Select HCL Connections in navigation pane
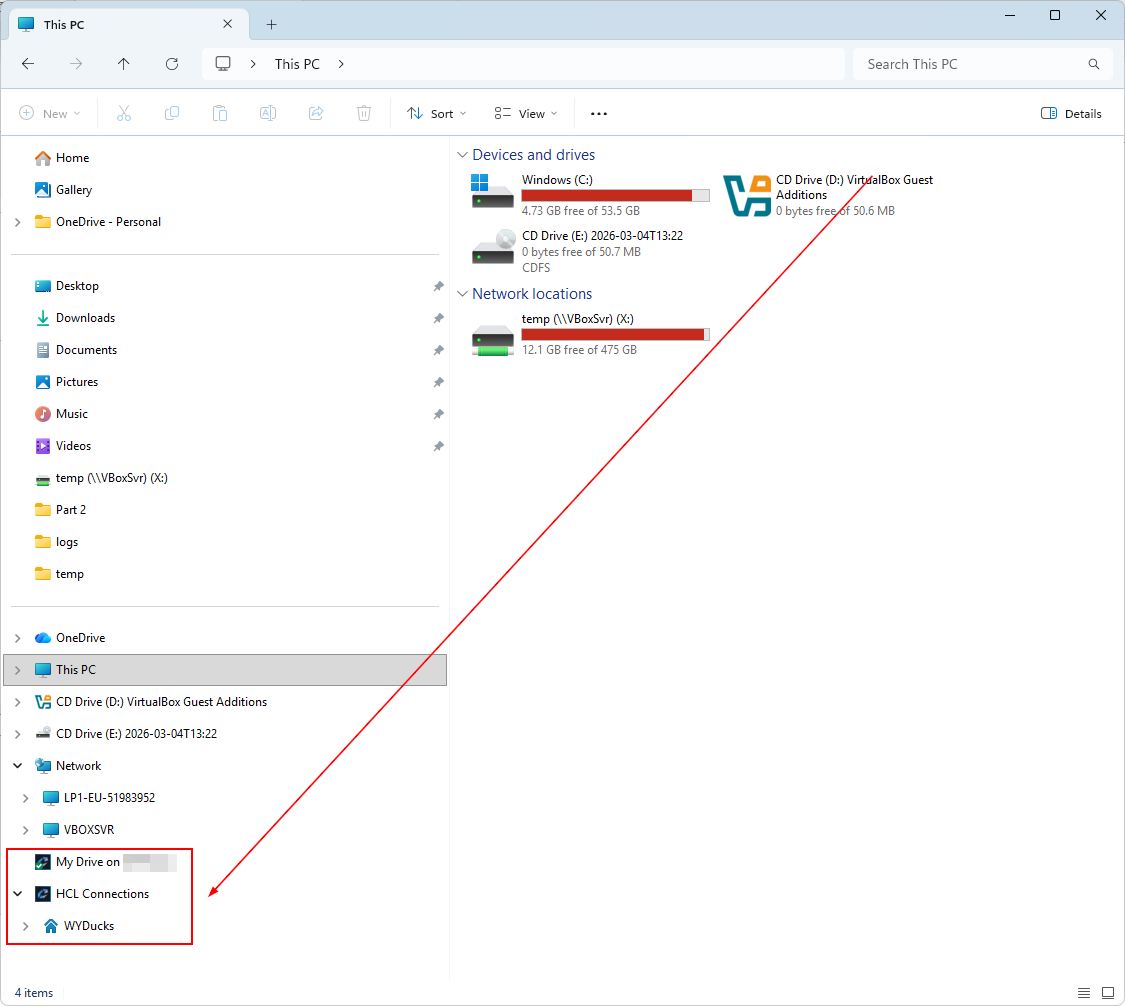The height and width of the screenshot is (1006, 1125). point(102,894)
